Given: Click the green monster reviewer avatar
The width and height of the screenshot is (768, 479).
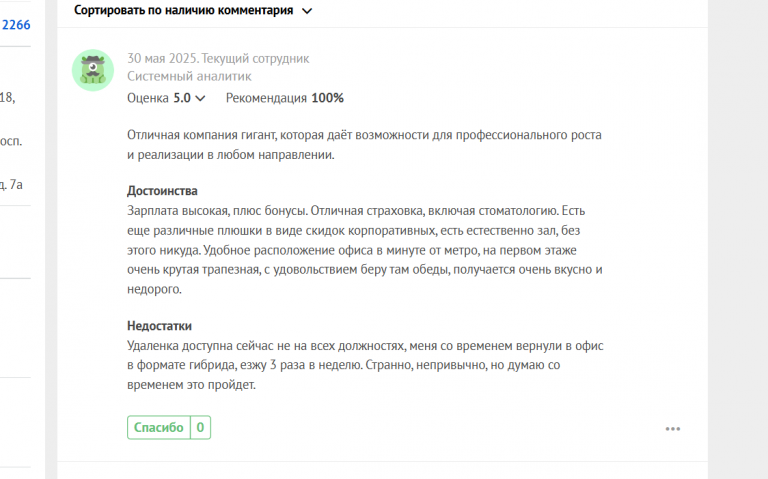Looking at the screenshot, I should tap(93, 70).
